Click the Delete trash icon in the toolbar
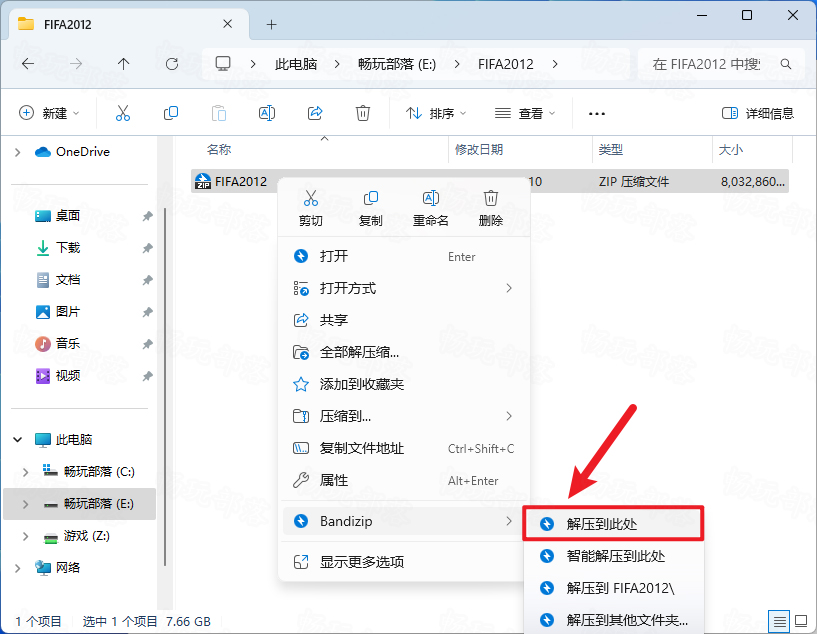817x634 pixels. click(x=363, y=113)
